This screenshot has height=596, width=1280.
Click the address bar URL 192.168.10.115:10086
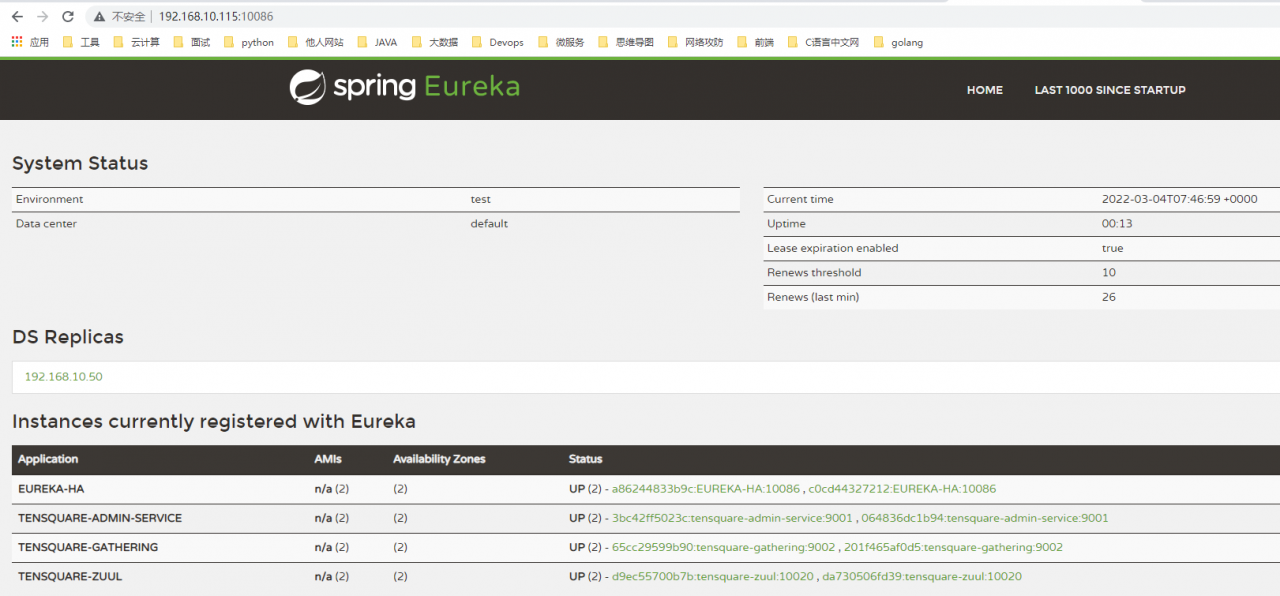point(216,17)
